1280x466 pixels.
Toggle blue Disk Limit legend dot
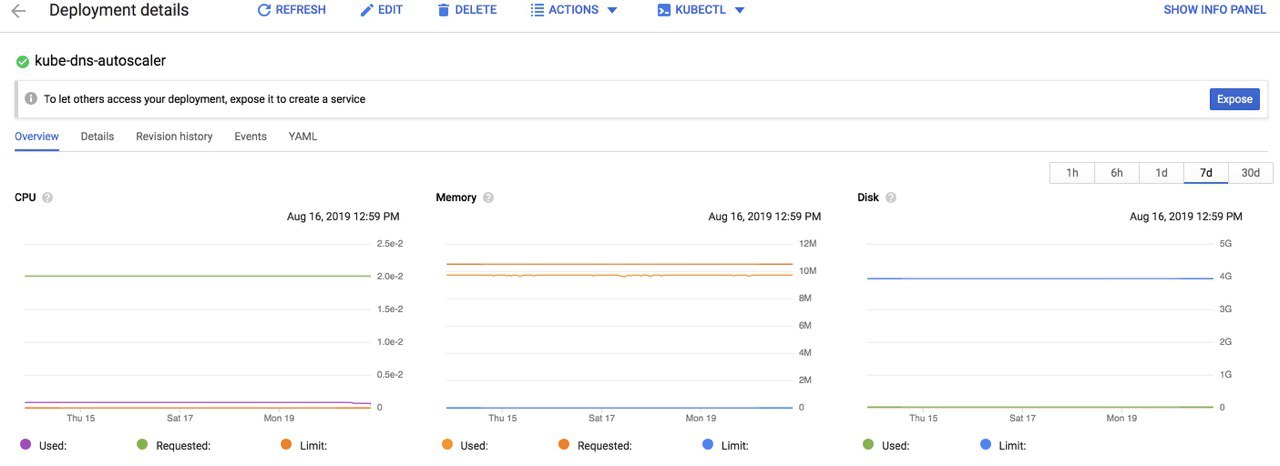coord(986,444)
